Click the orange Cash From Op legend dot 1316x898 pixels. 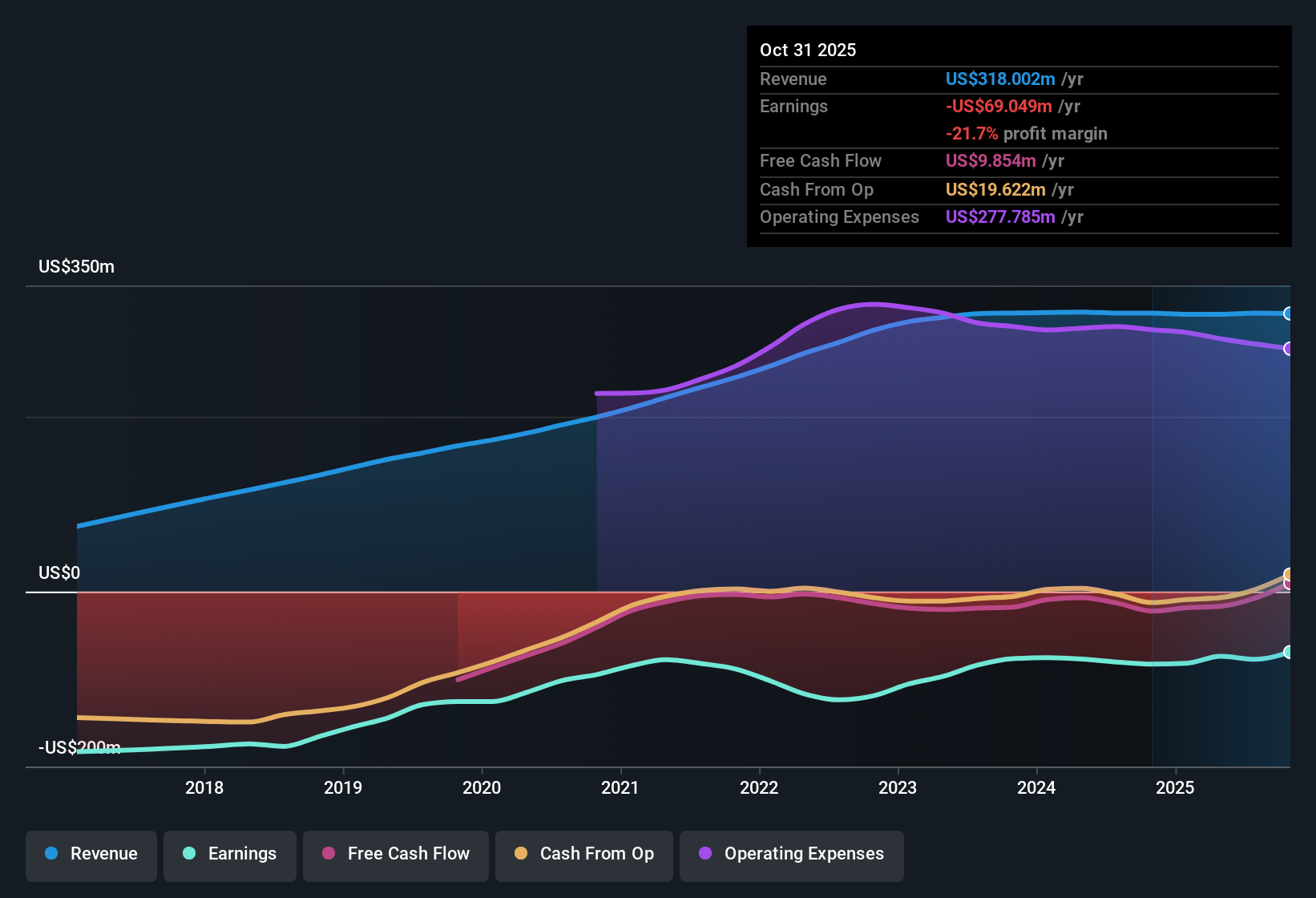pyautogui.click(x=521, y=854)
